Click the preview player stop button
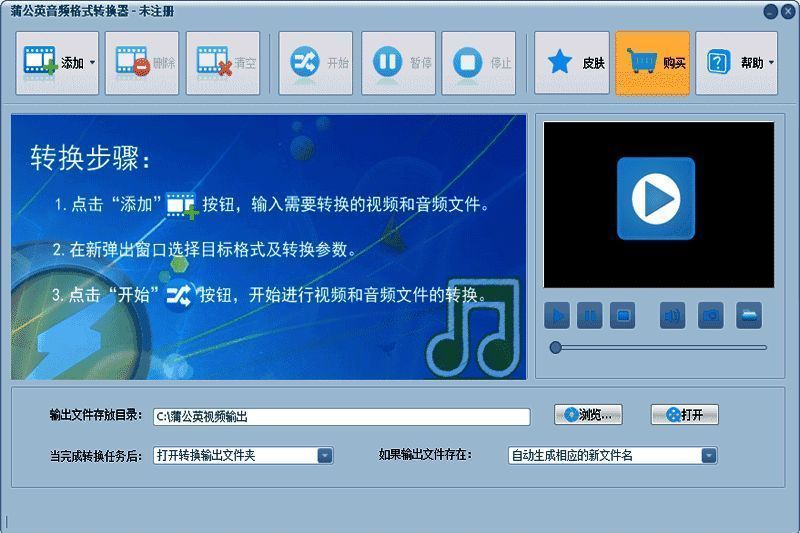 pos(623,316)
